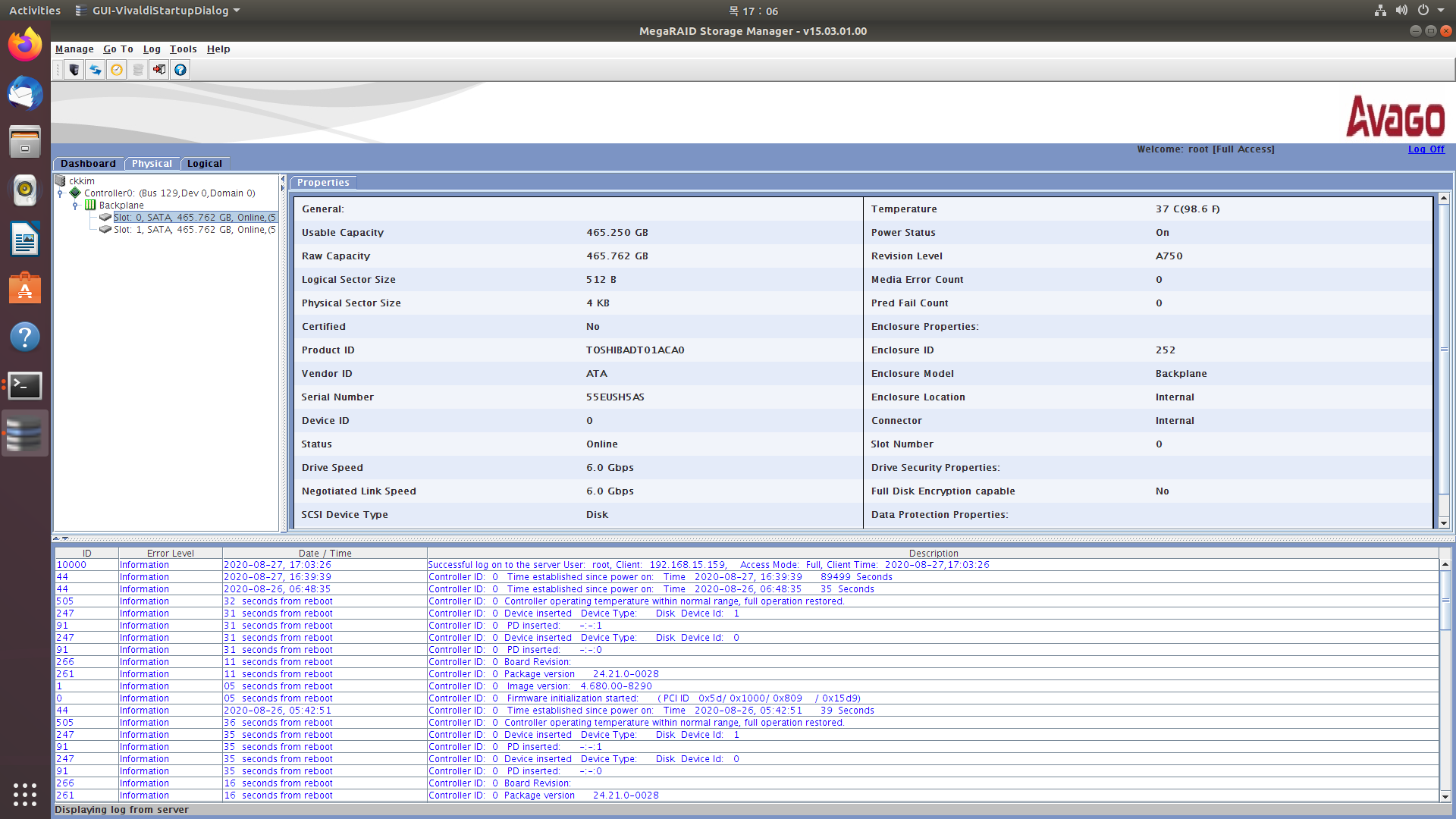Click the blue refresh arrows toolbar icon

95,70
